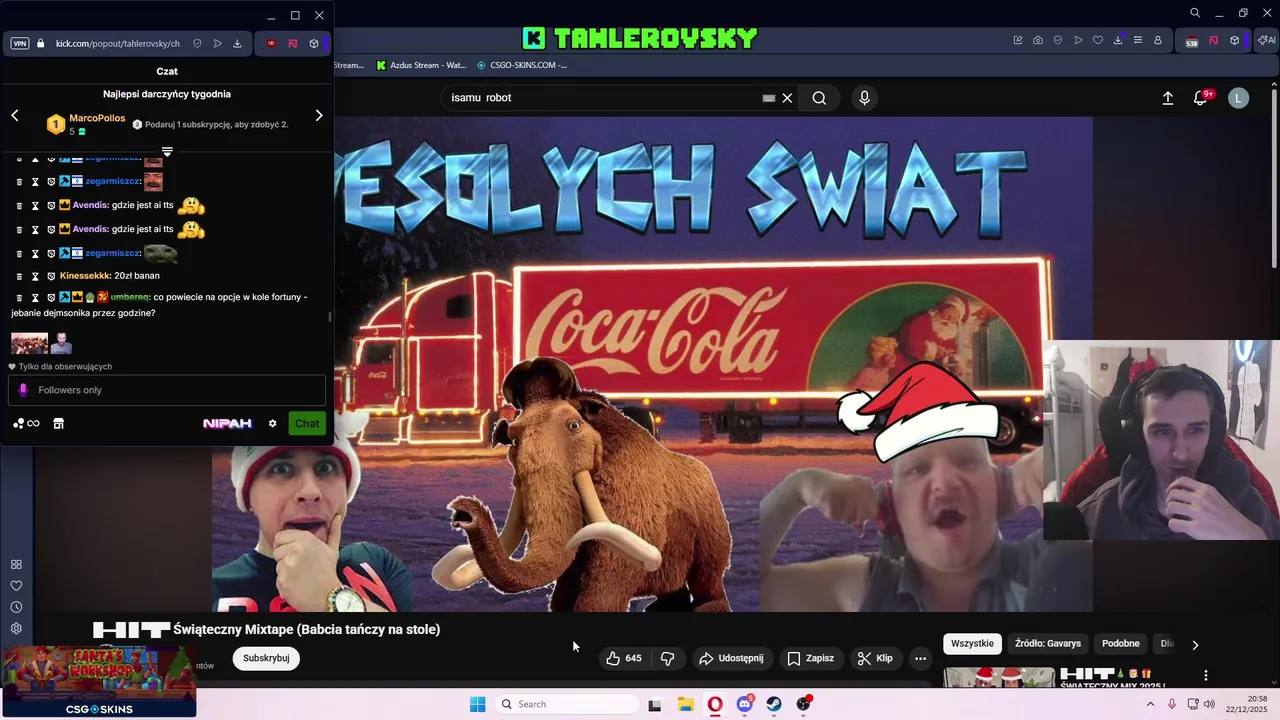Open chat settings gear icon

click(272, 423)
